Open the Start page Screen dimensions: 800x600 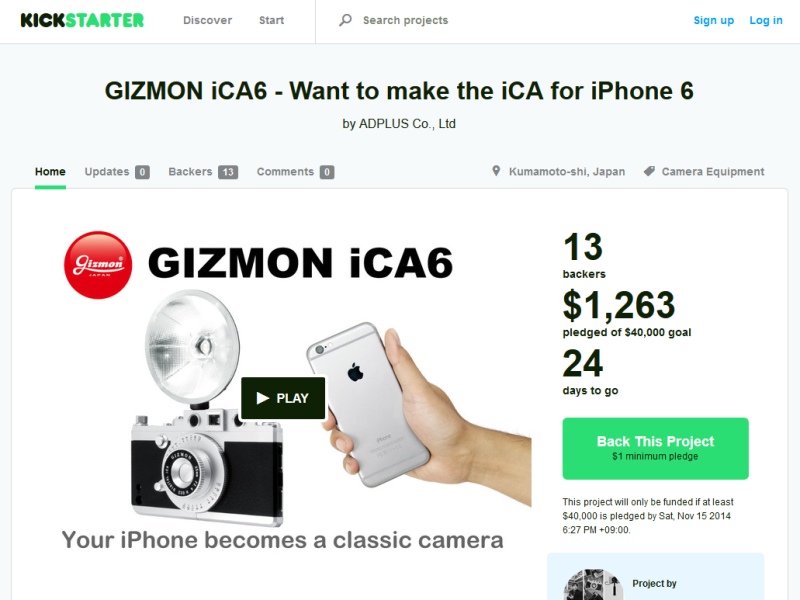coord(271,20)
